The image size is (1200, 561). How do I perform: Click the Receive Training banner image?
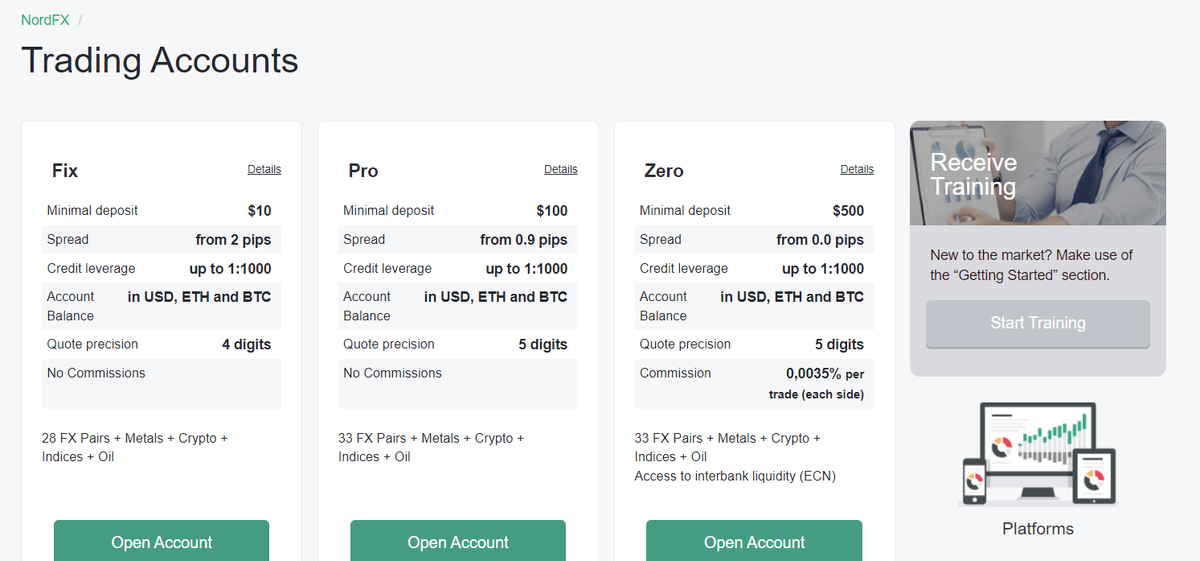tap(1038, 173)
